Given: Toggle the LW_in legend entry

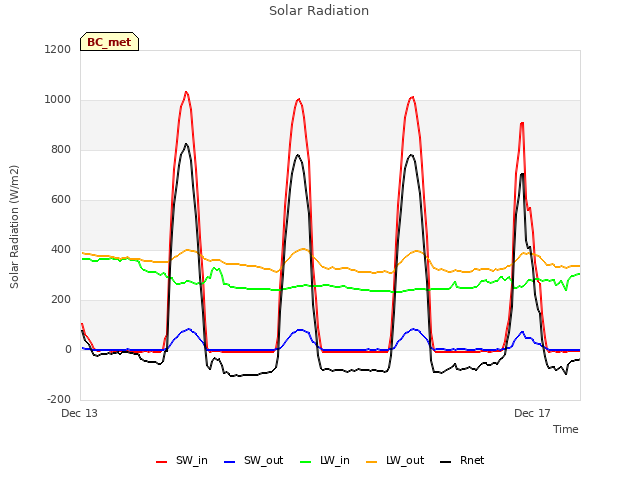Looking at the screenshot, I should [x=325, y=460].
